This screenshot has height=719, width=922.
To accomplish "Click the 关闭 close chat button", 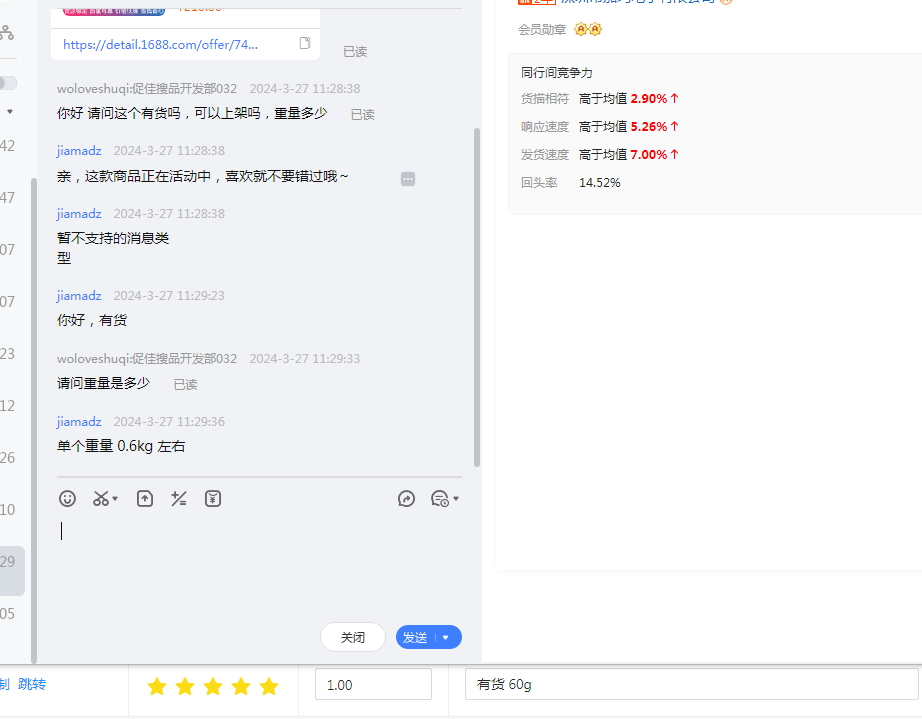I will tap(353, 637).
